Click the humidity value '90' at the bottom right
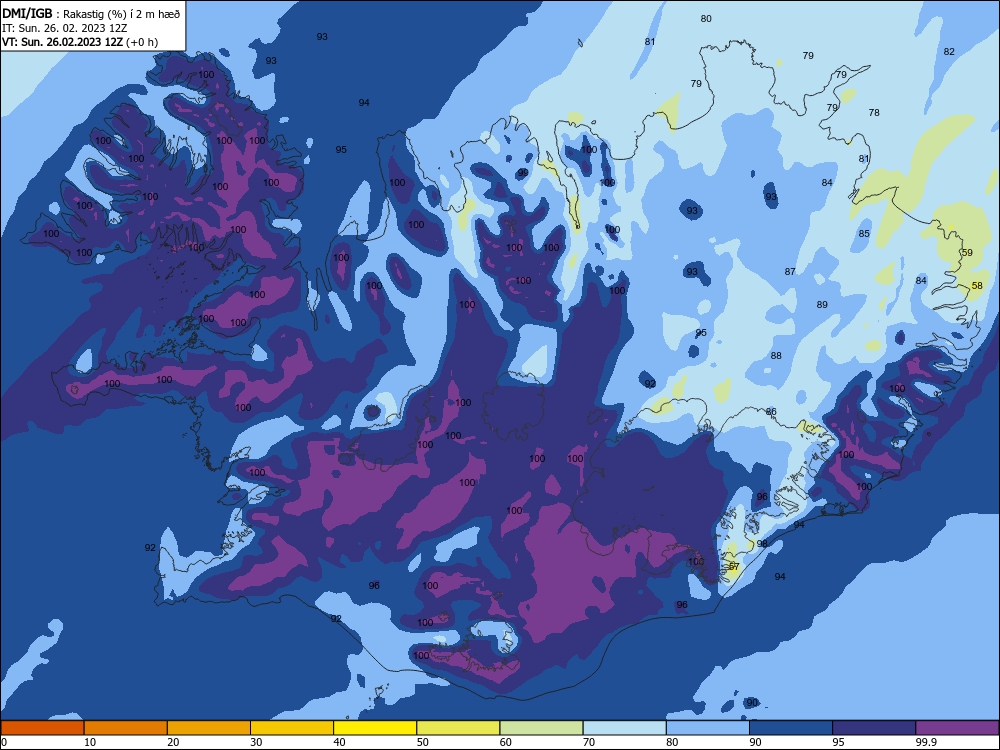The width and height of the screenshot is (1000, 750). [x=753, y=702]
